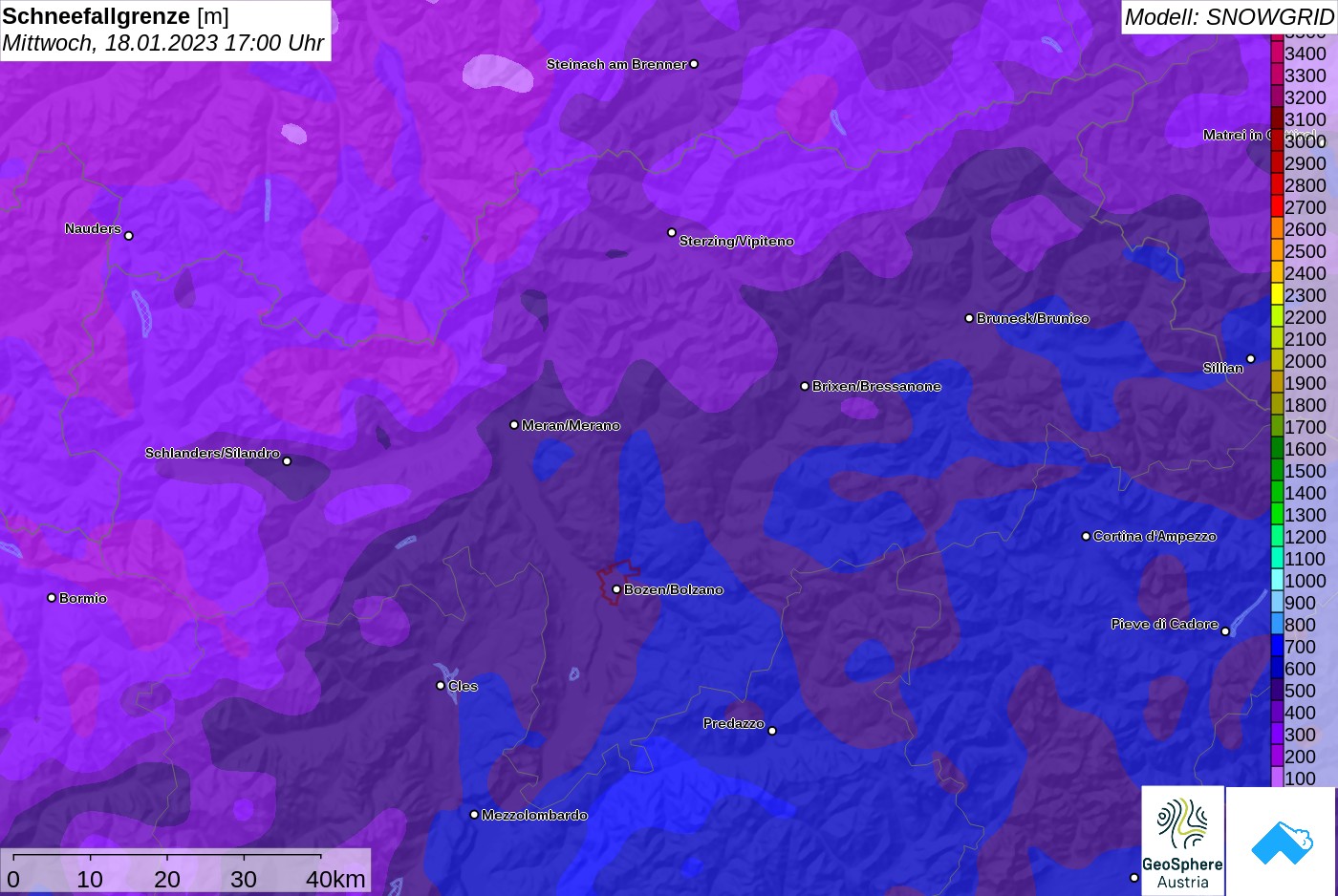Click the 100 m violet legend swatch
The width and height of the screenshot is (1338, 896).
pyautogui.click(x=1277, y=778)
